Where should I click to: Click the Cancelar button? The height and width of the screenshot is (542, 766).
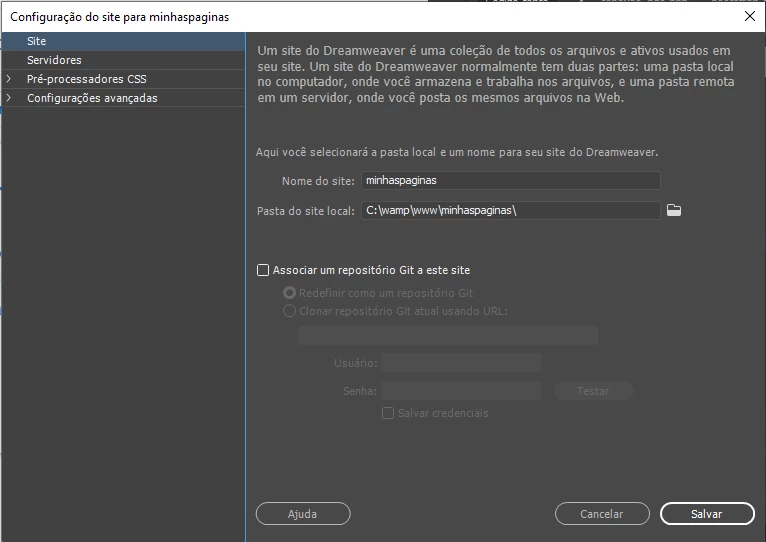tap(602, 514)
